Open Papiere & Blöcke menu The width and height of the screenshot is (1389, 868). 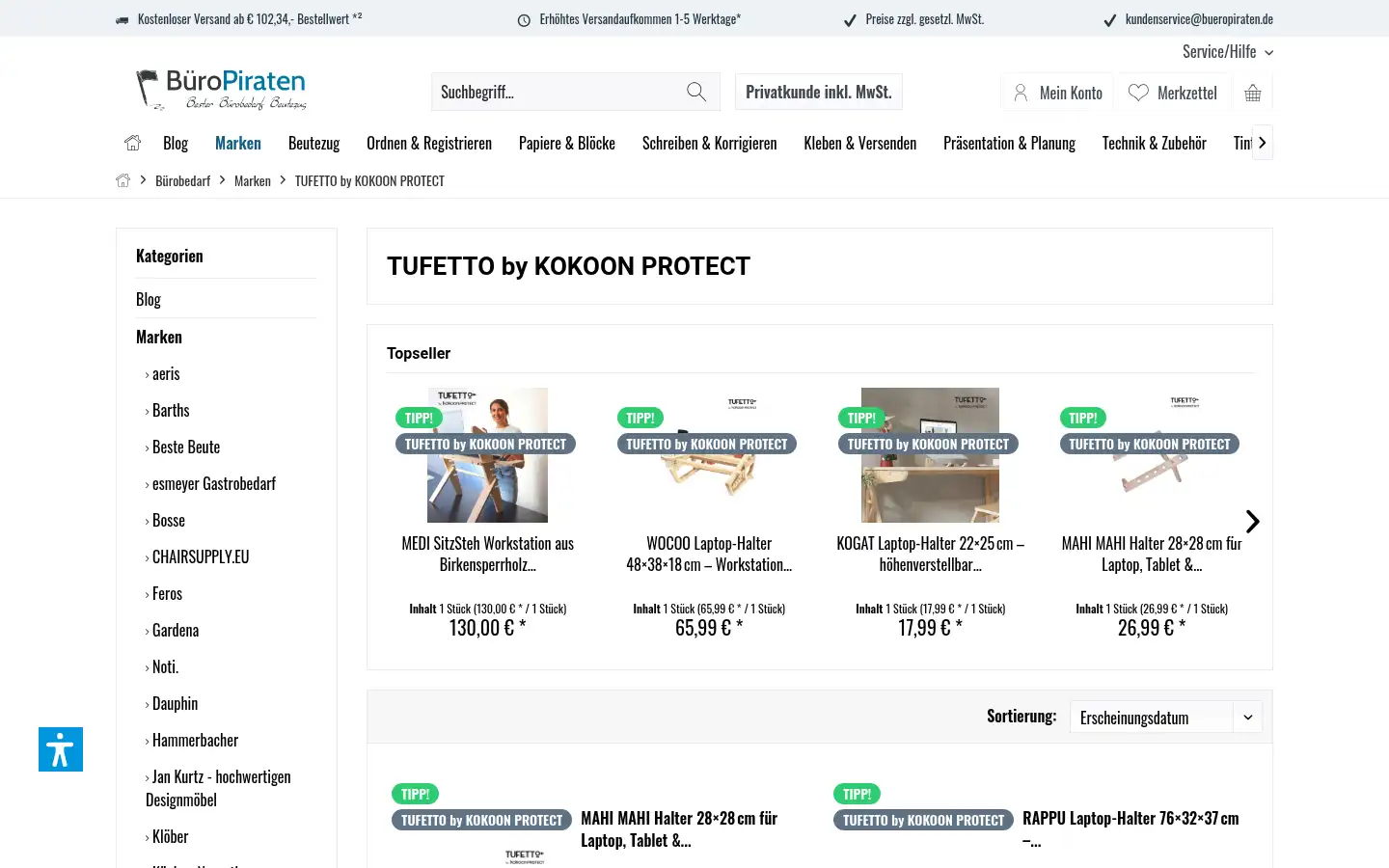tap(567, 143)
